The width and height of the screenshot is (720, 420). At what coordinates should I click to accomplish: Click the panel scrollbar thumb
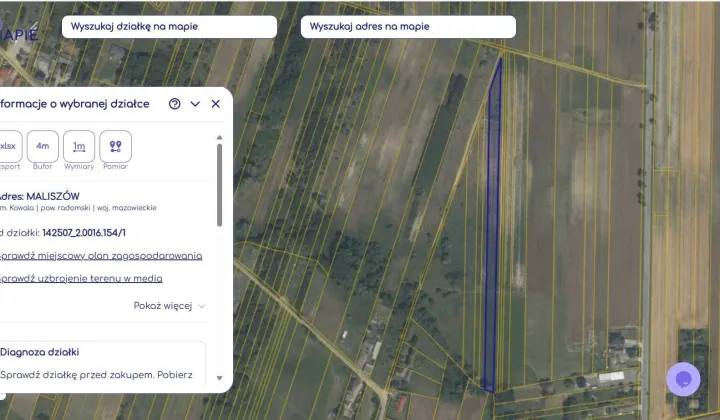pyautogui.click(x=219, y=185)
